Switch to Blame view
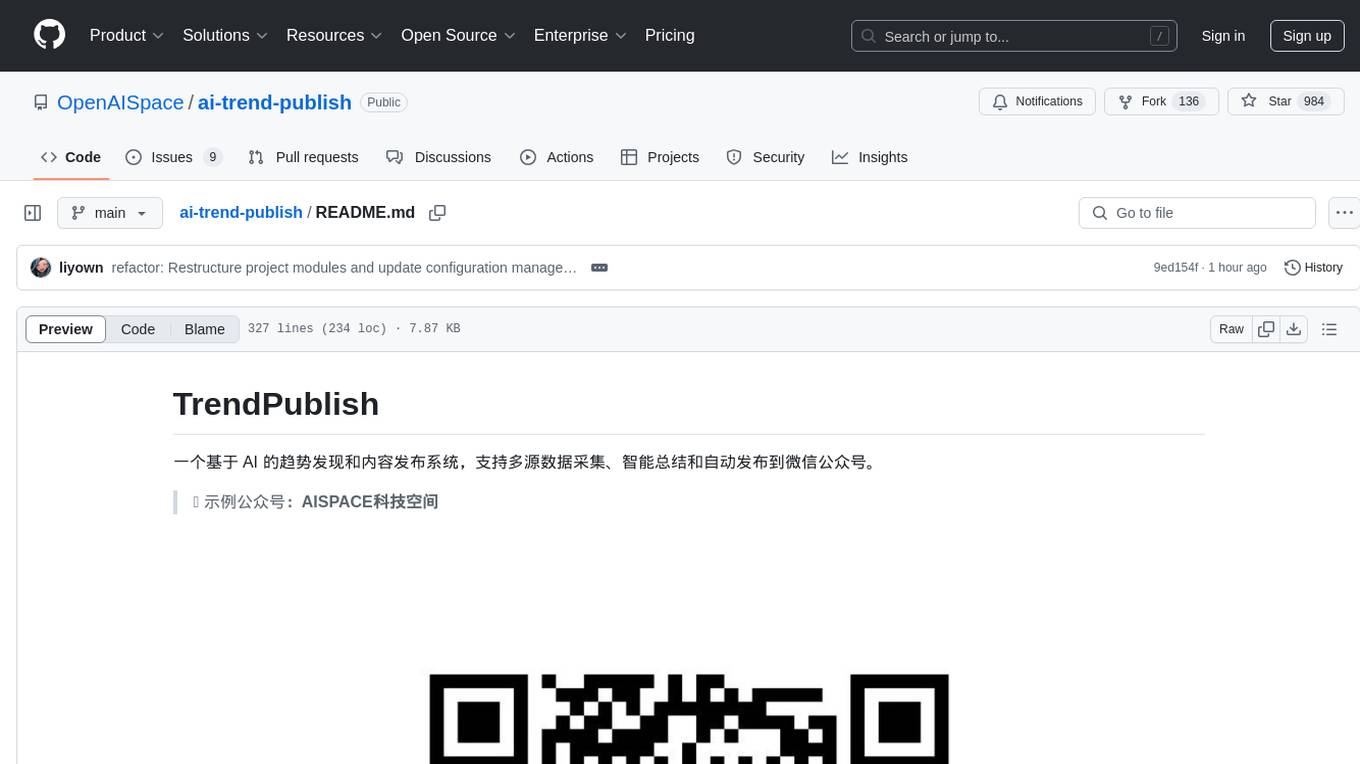 (204, 329)
